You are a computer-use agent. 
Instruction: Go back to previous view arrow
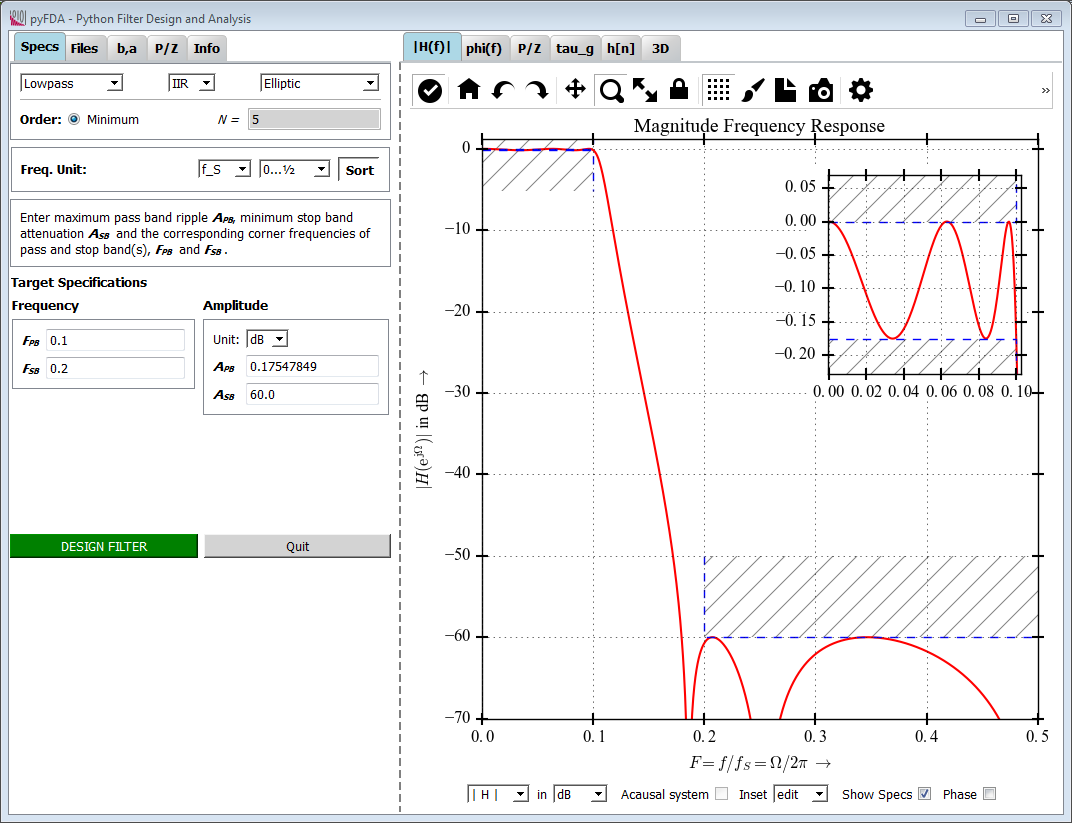[x=503, y=90]
